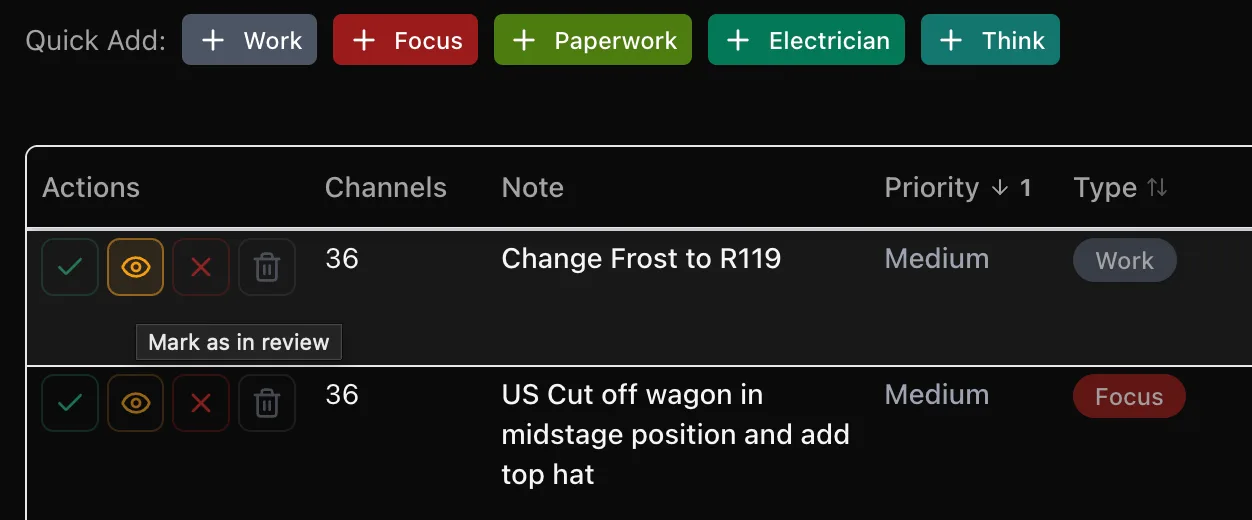Quick add a Work note
1252x520 pixels.
(249, 40)
